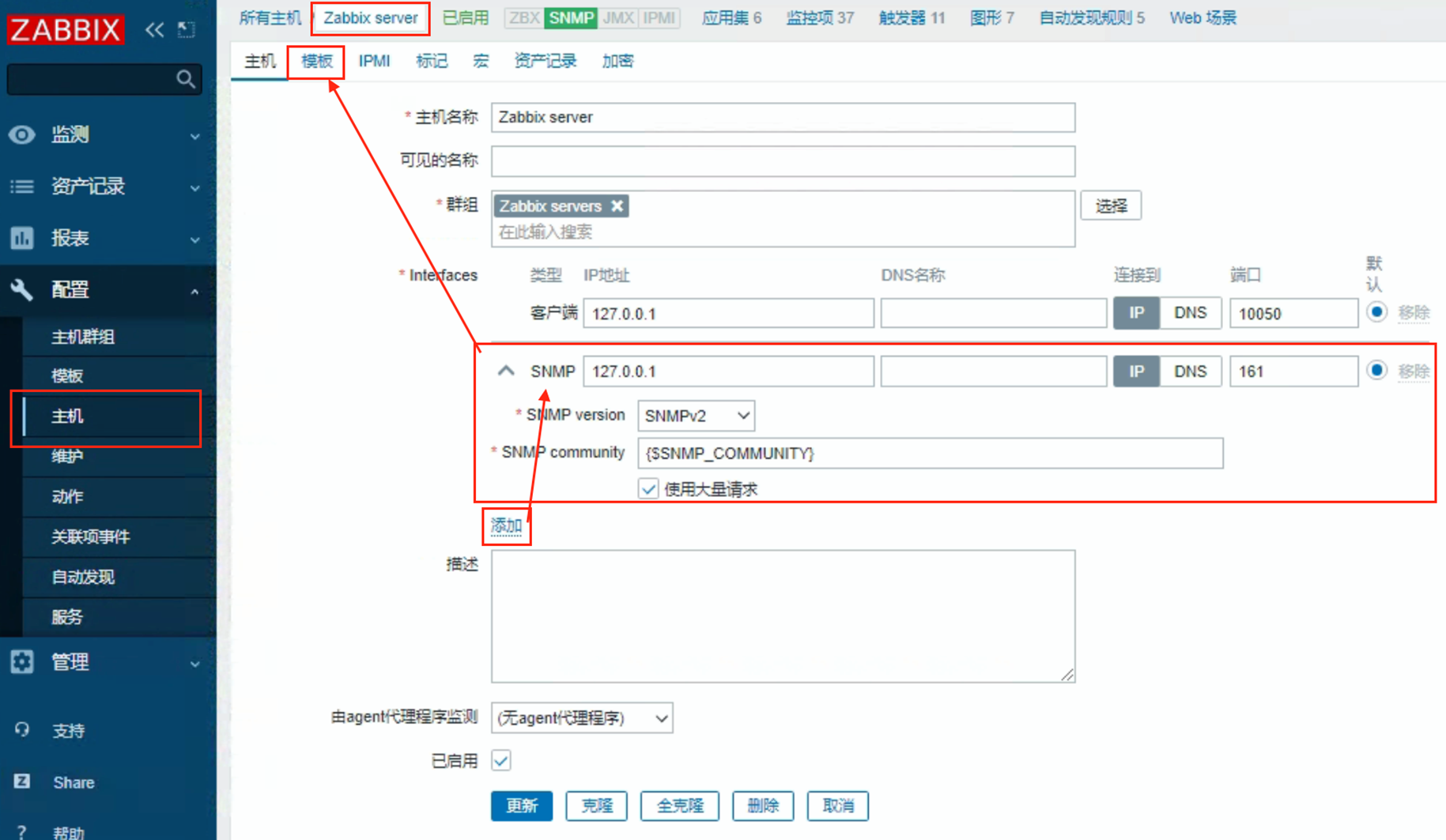The image size is (1446, 840).
Task: Toggle 已启用 checkbox
Action: tap(501, 760)
